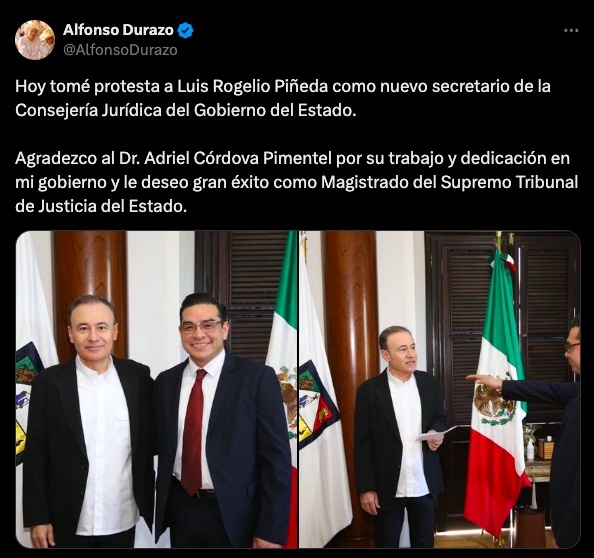Click the paper held by governor
This screenshot has height=558, width=594.
coord(436,433)
